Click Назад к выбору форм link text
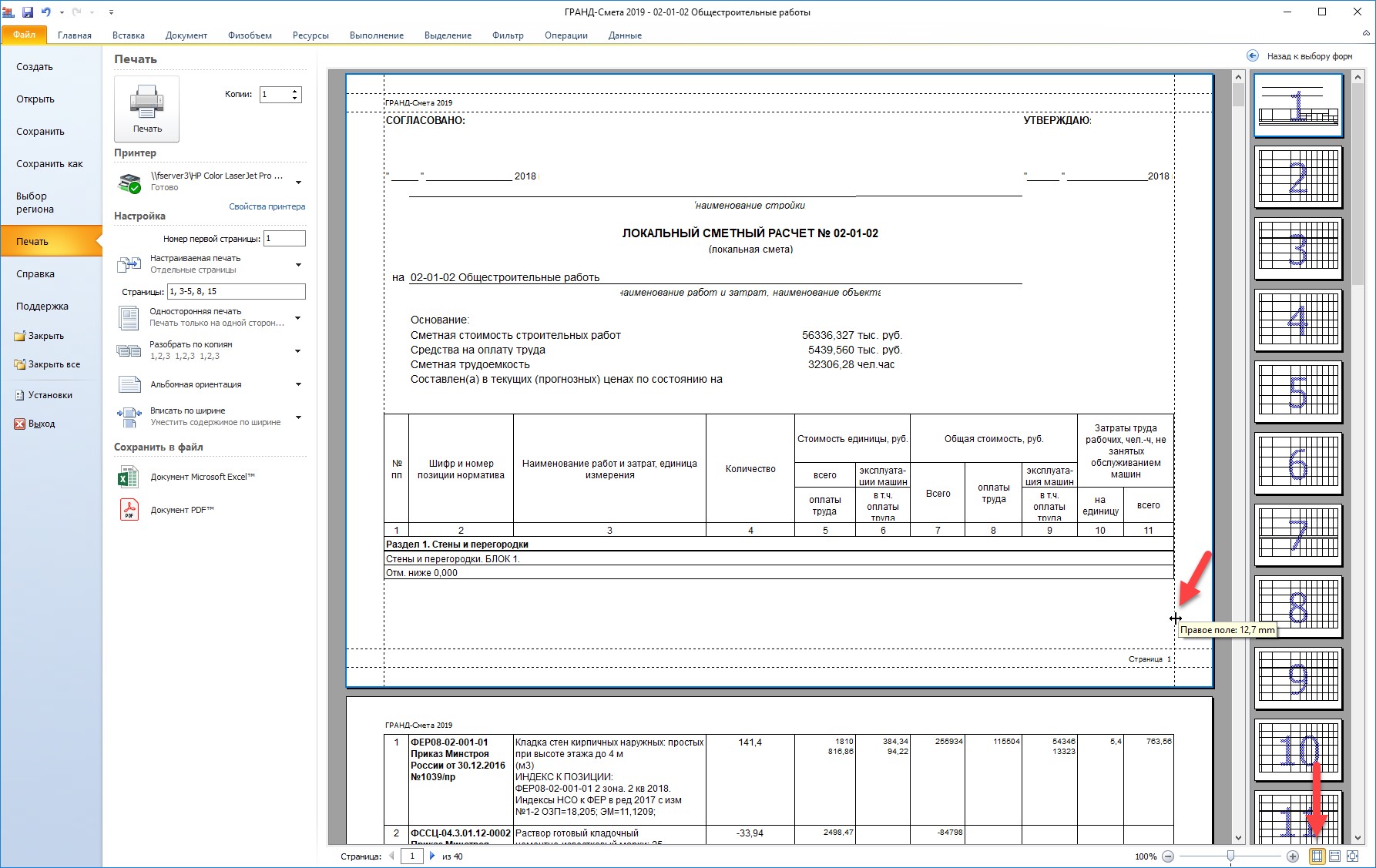 (1310, 56)
